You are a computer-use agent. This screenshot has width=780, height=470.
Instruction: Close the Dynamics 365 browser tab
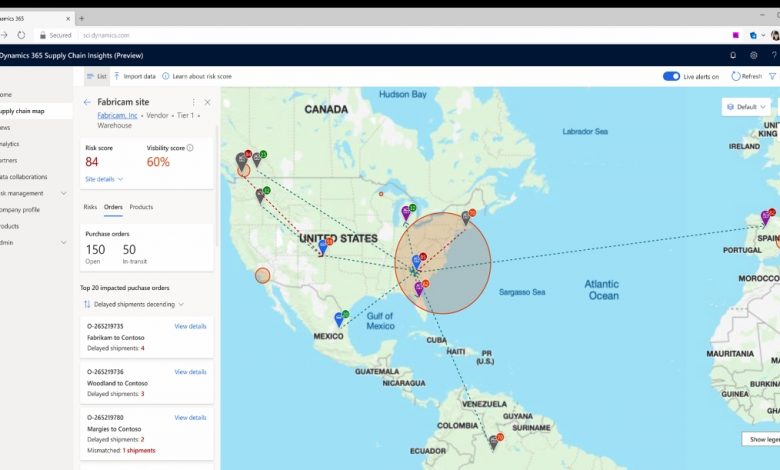(x=68, y=18)
